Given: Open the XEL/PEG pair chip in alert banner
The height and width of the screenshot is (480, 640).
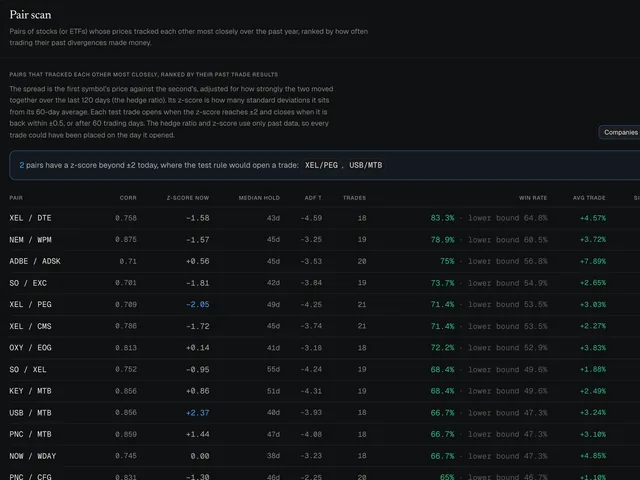Looking at the screenshot, I should click(321, 165).
